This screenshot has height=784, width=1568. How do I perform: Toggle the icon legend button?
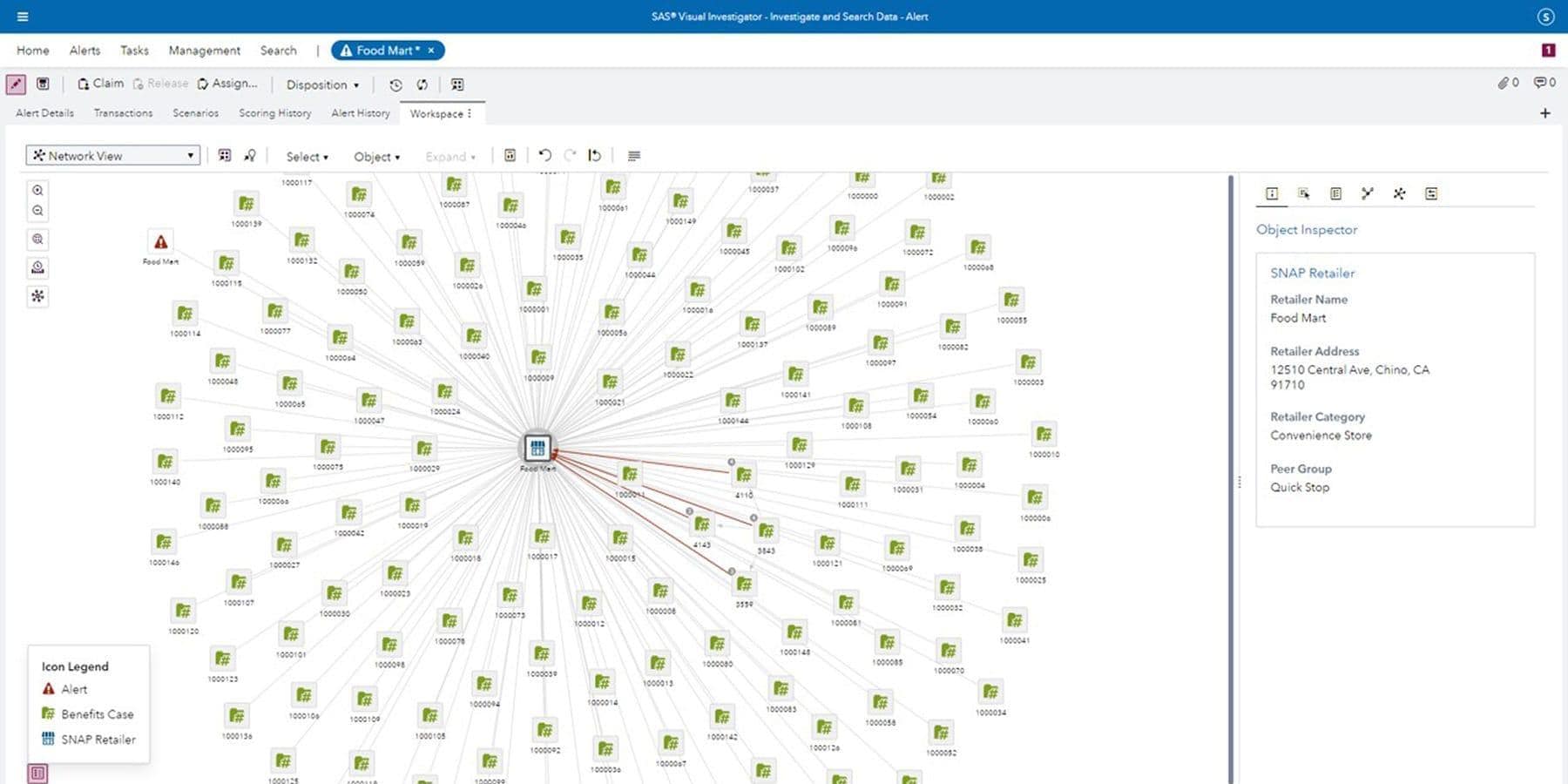point(37,774)
